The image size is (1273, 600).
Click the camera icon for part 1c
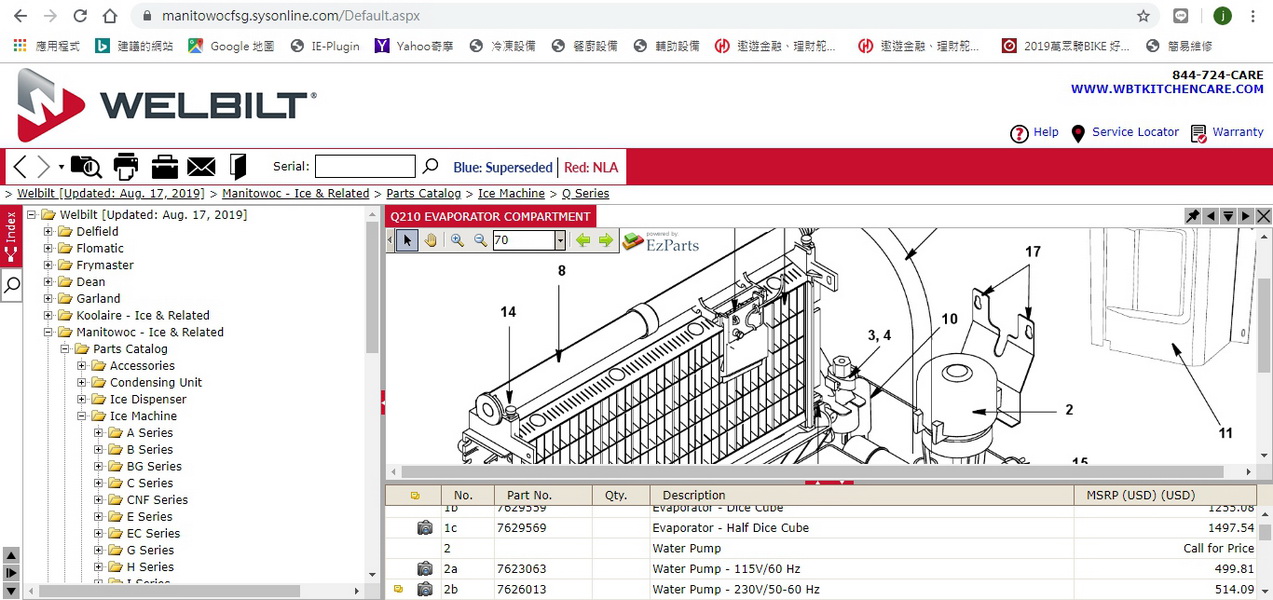[x=425, y=528]
